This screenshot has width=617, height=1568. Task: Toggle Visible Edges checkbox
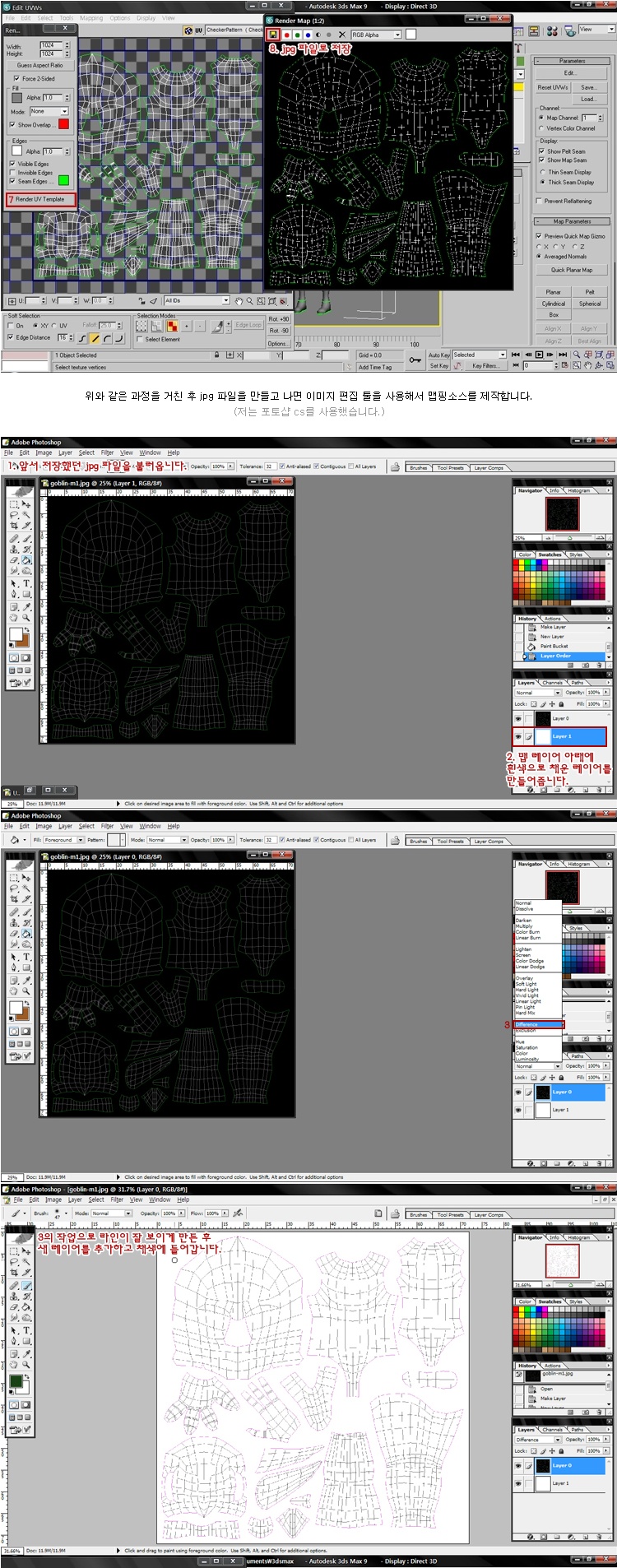[12, 164]
